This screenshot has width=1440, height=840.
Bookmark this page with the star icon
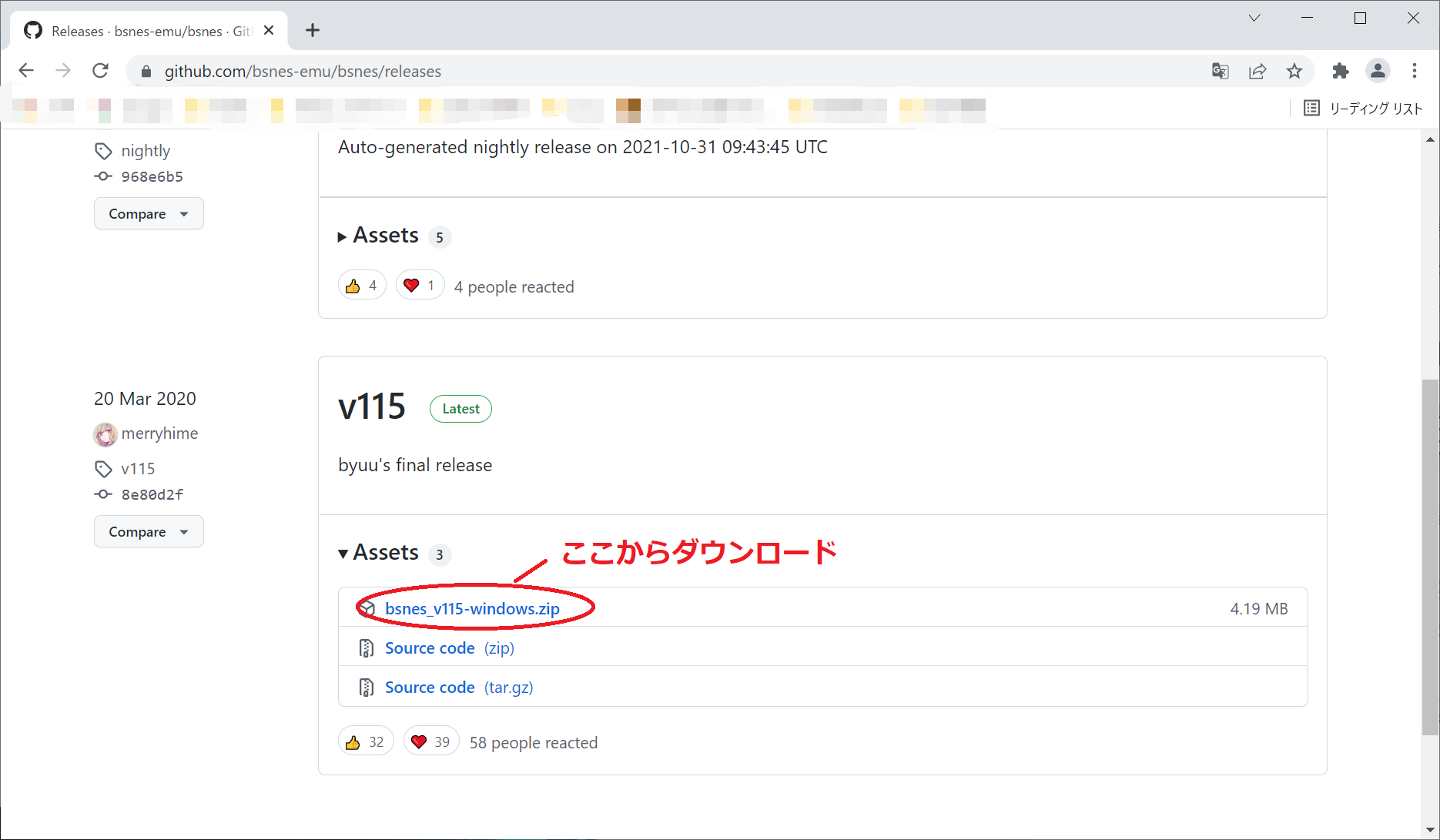click(x=1294, y=71)
